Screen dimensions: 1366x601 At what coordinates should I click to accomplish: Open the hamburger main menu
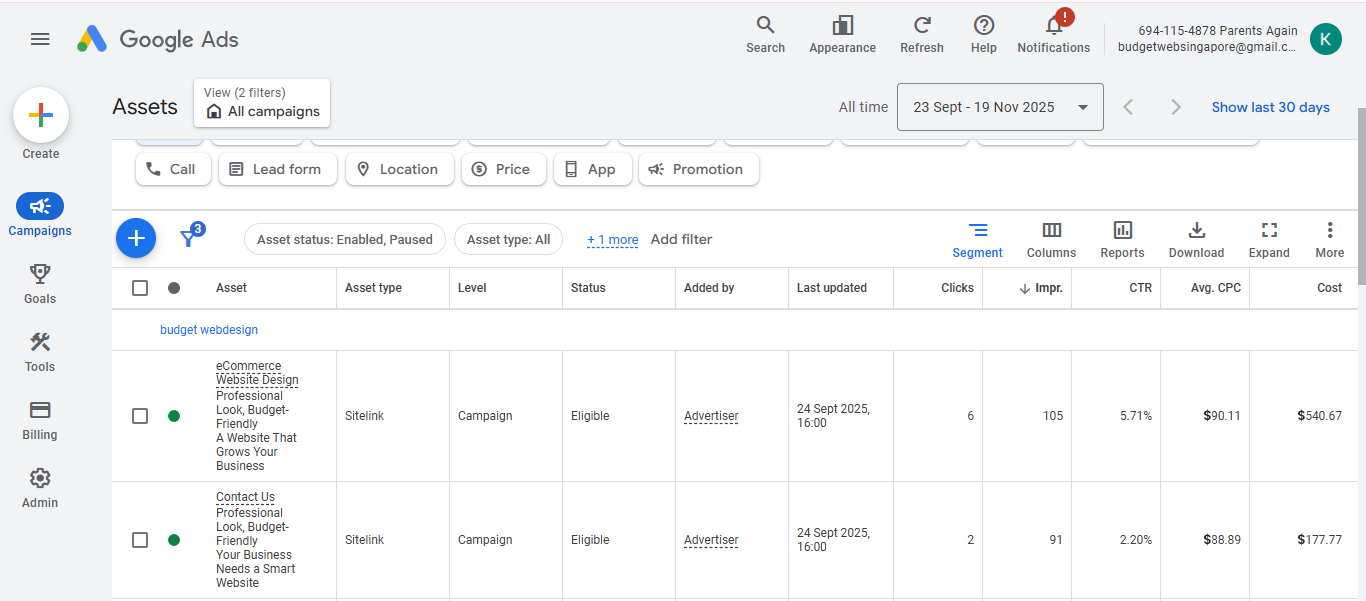(40, 39)
